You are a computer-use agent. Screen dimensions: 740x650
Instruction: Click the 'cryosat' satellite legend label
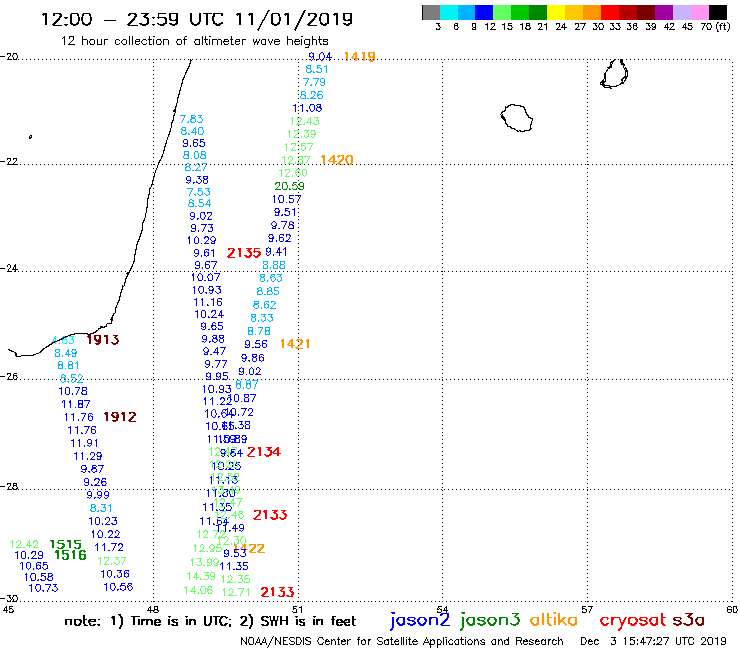(x=633, y=621)
